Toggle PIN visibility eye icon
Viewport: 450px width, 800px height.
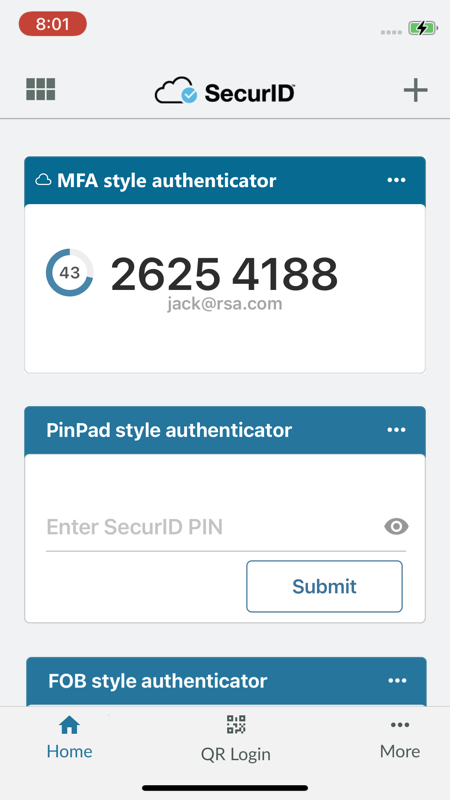[396, 526]
